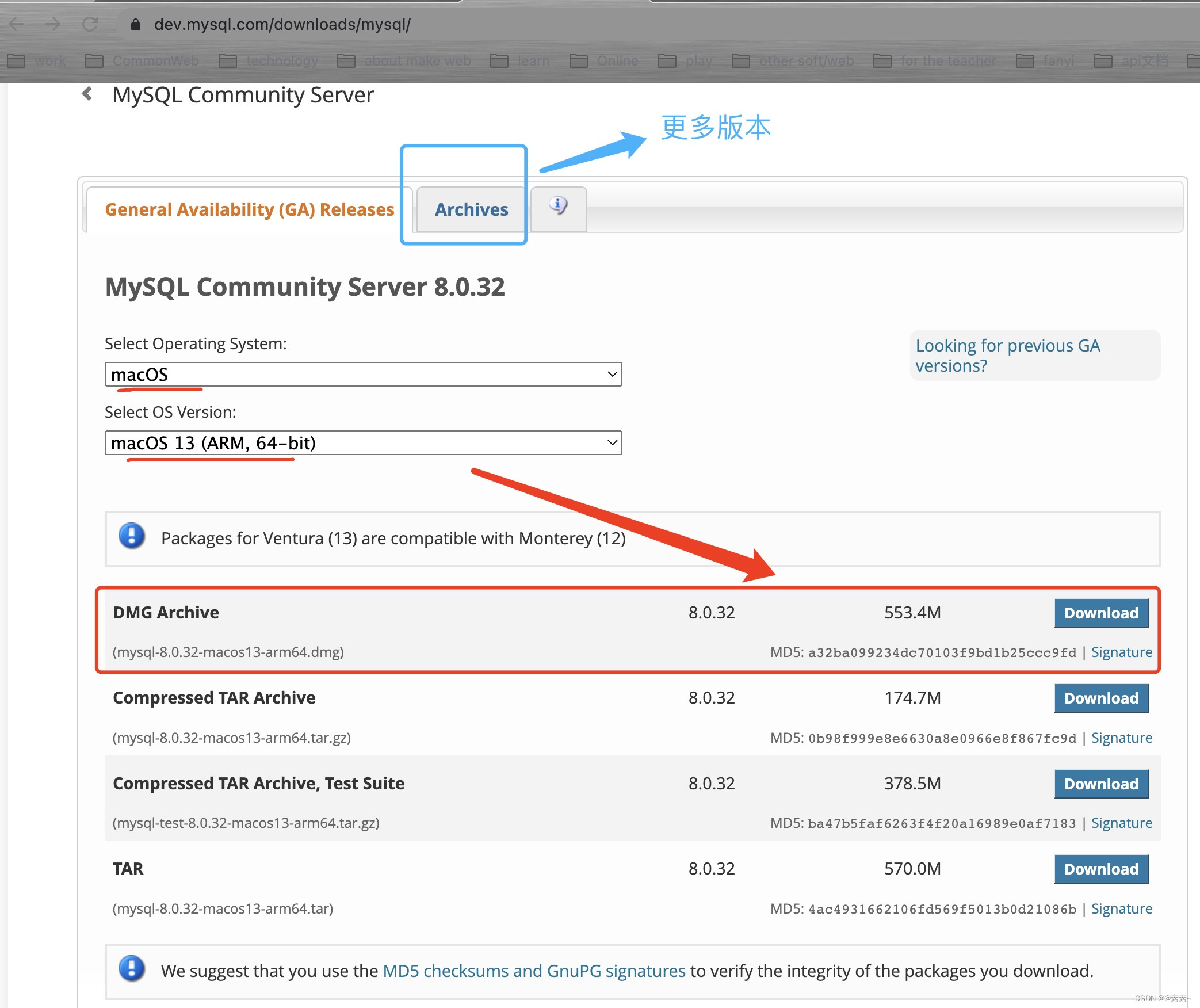Click the back chevron beside MySQL Community Server
The image size is (1200, 1008).
click(x=87, y=94)
